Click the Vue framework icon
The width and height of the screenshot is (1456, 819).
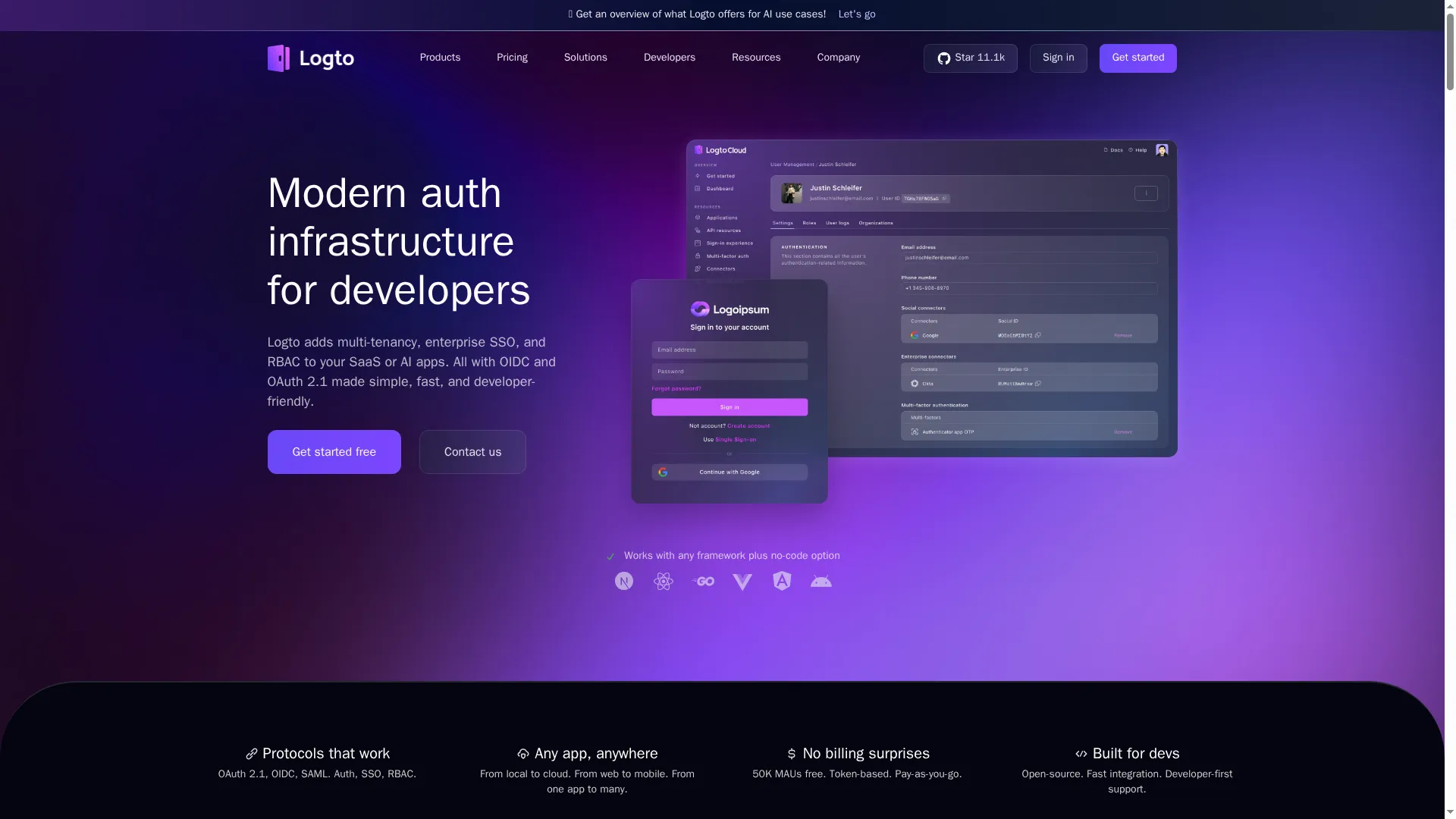pyautogui.click(x=742, y=582)
